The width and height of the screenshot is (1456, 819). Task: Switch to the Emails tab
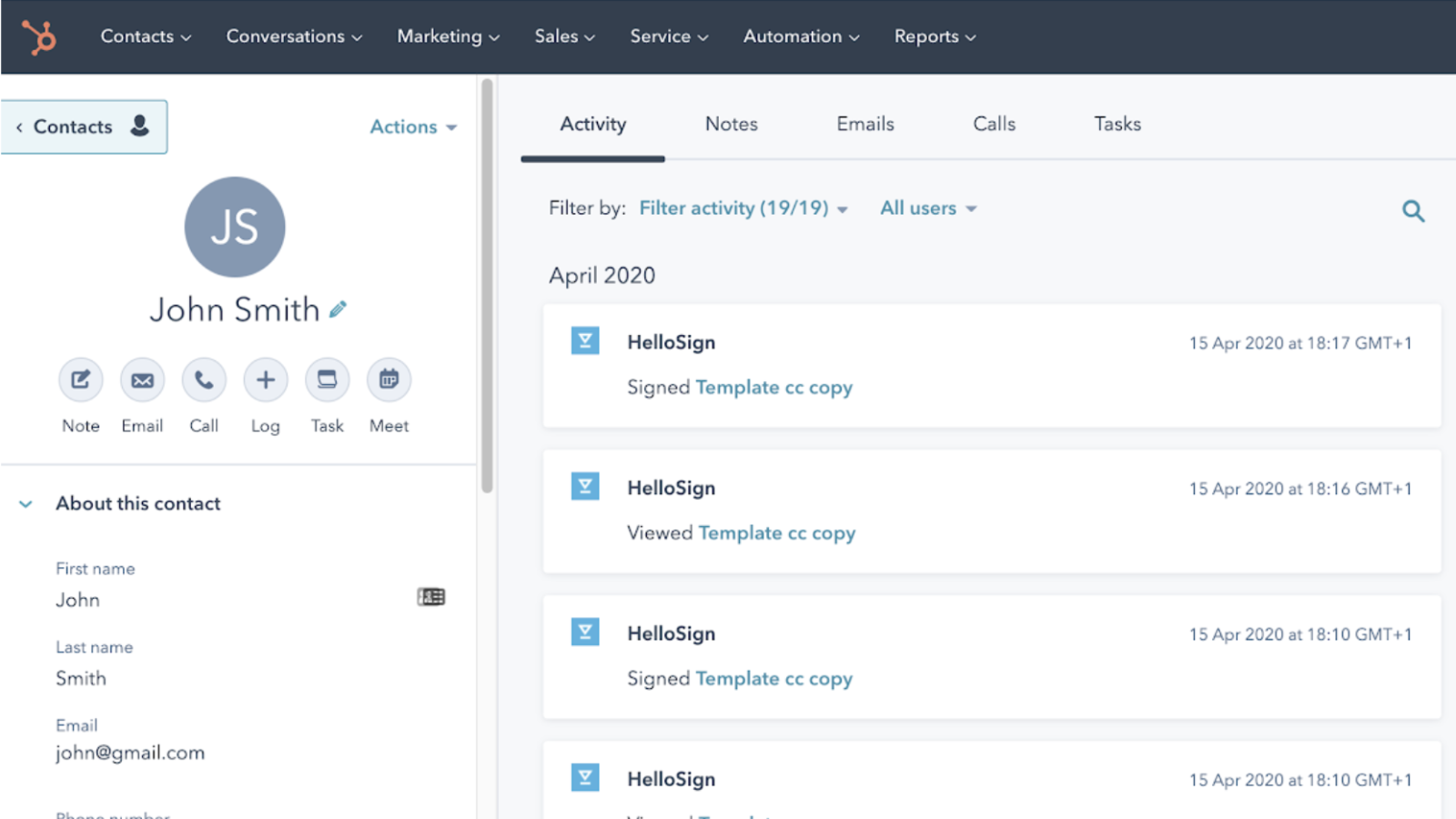point(864,124)
